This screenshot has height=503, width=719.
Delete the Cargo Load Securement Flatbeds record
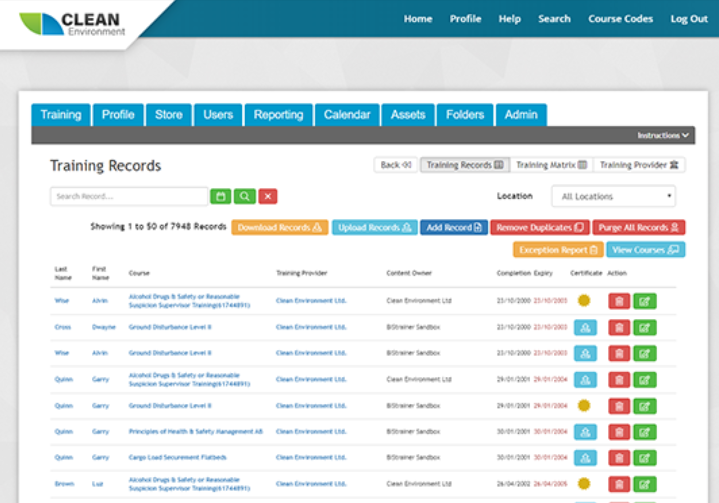[619, 458]
